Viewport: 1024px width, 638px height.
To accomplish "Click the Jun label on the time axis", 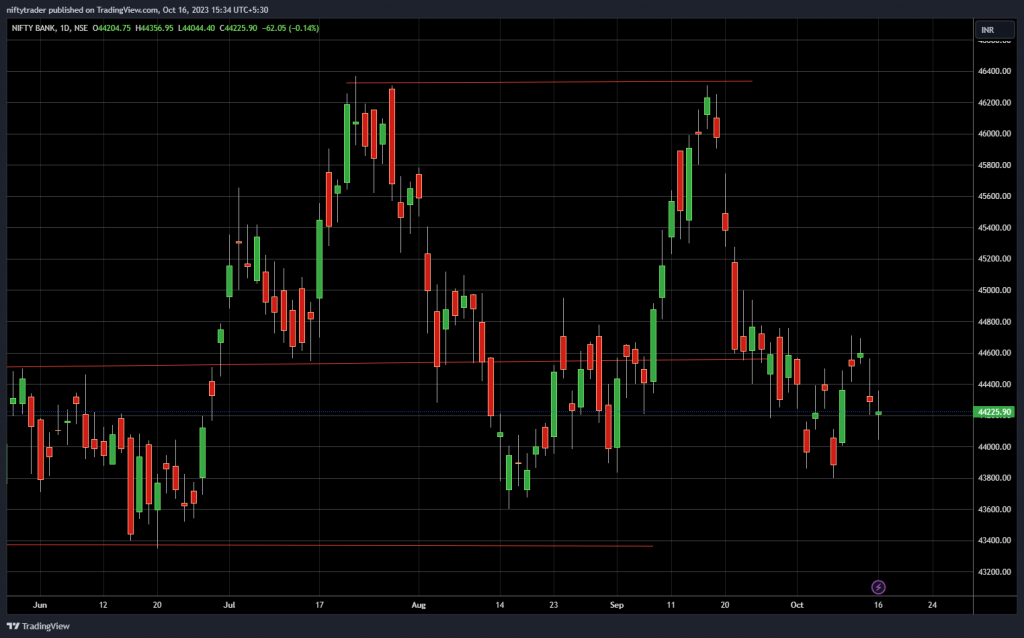I will pyautogui.click(x=40, y=605).
